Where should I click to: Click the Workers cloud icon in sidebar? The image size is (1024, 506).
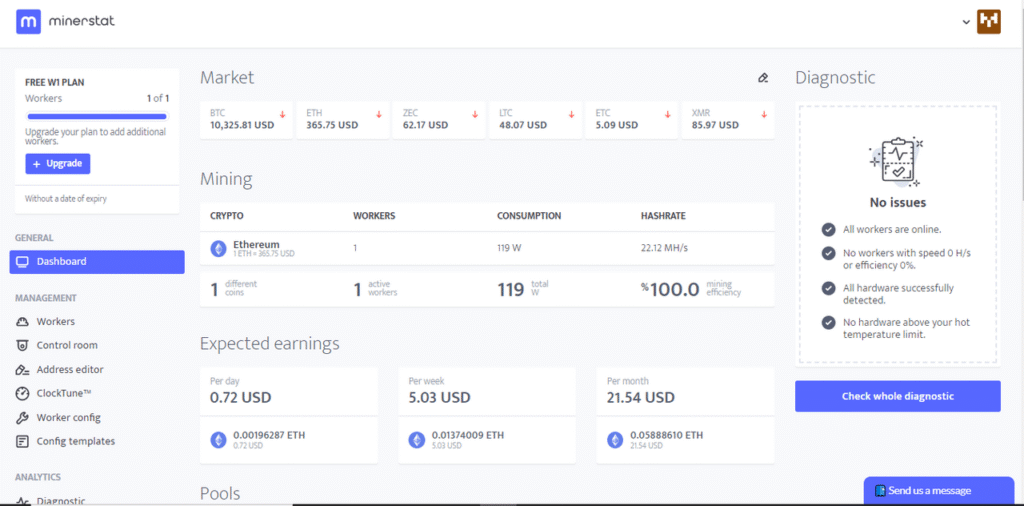23,322
